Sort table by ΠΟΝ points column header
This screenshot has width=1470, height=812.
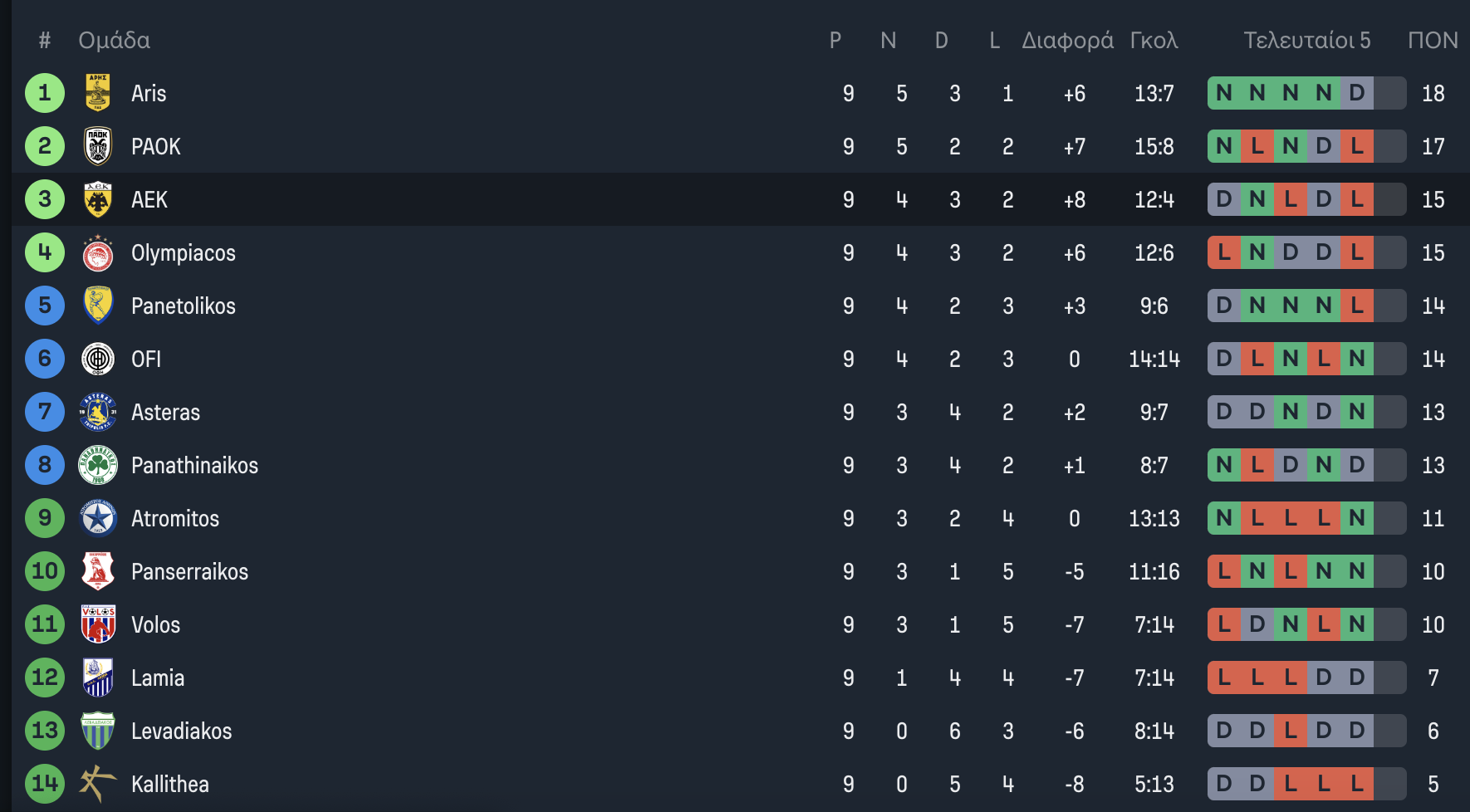(x=1433, y=40)
